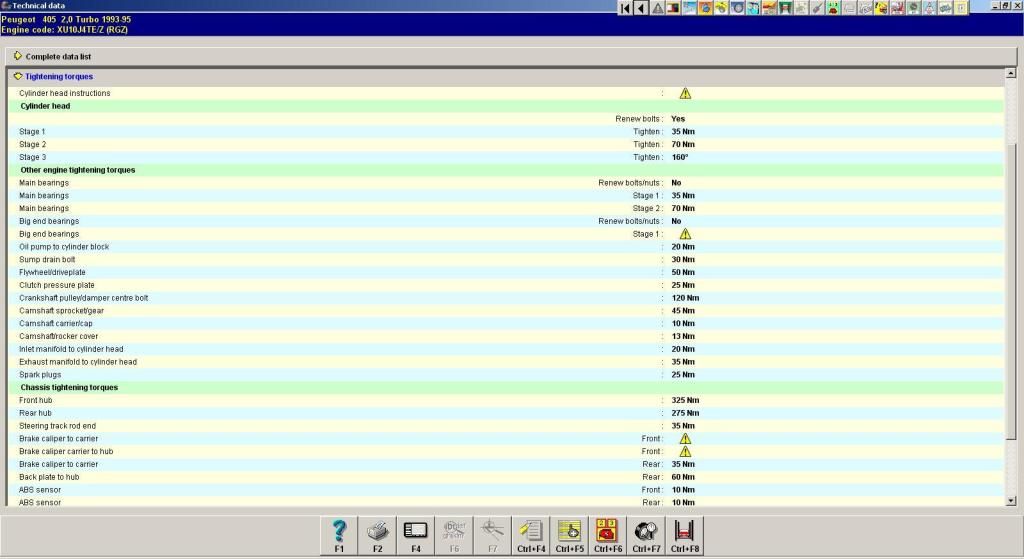Click the F4 screen display button
This screenshot has width=1024, height=559.
click(x=416, y=535)
